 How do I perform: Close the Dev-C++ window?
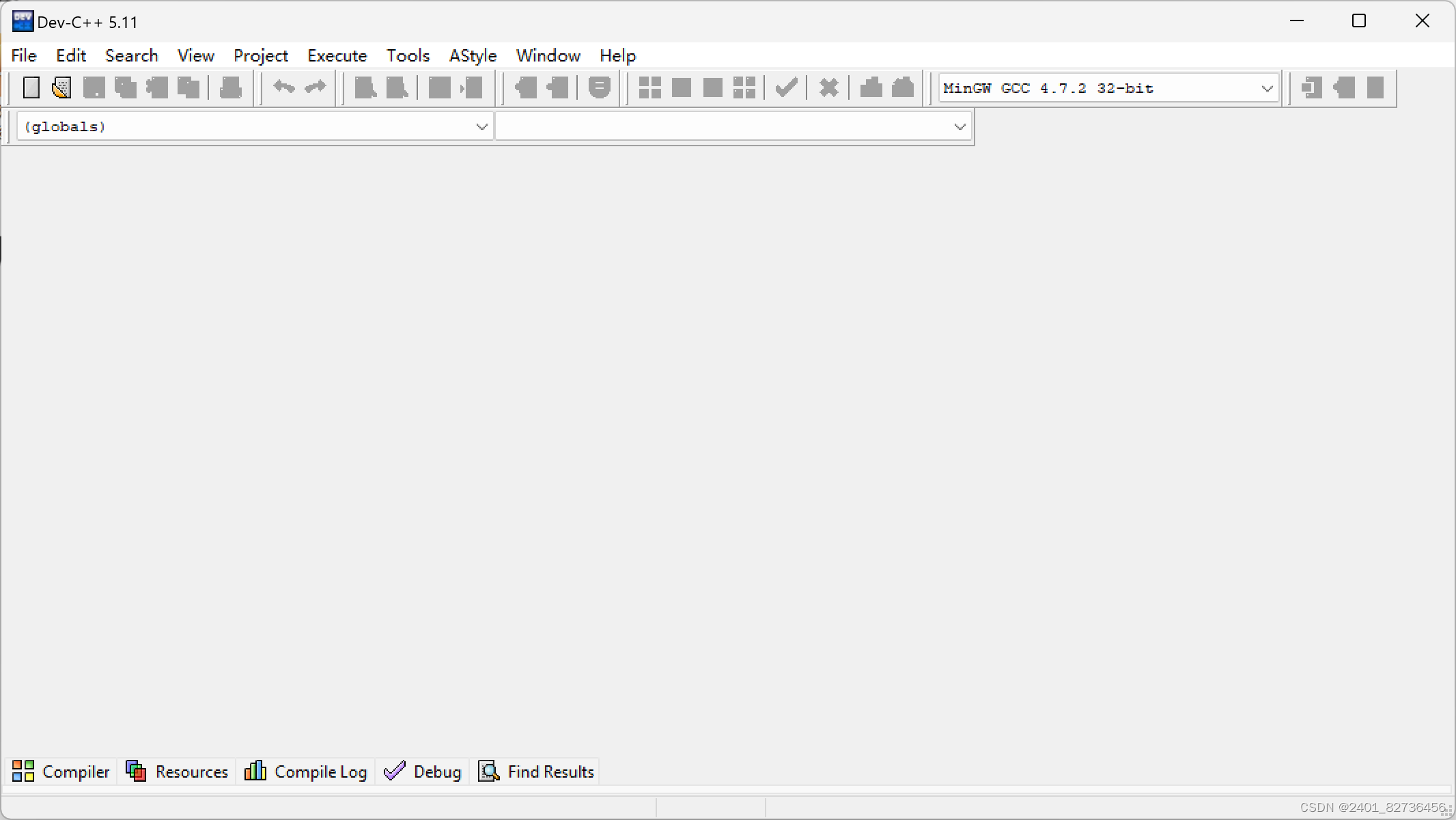pyautogui.click(x=1422, y=21)
